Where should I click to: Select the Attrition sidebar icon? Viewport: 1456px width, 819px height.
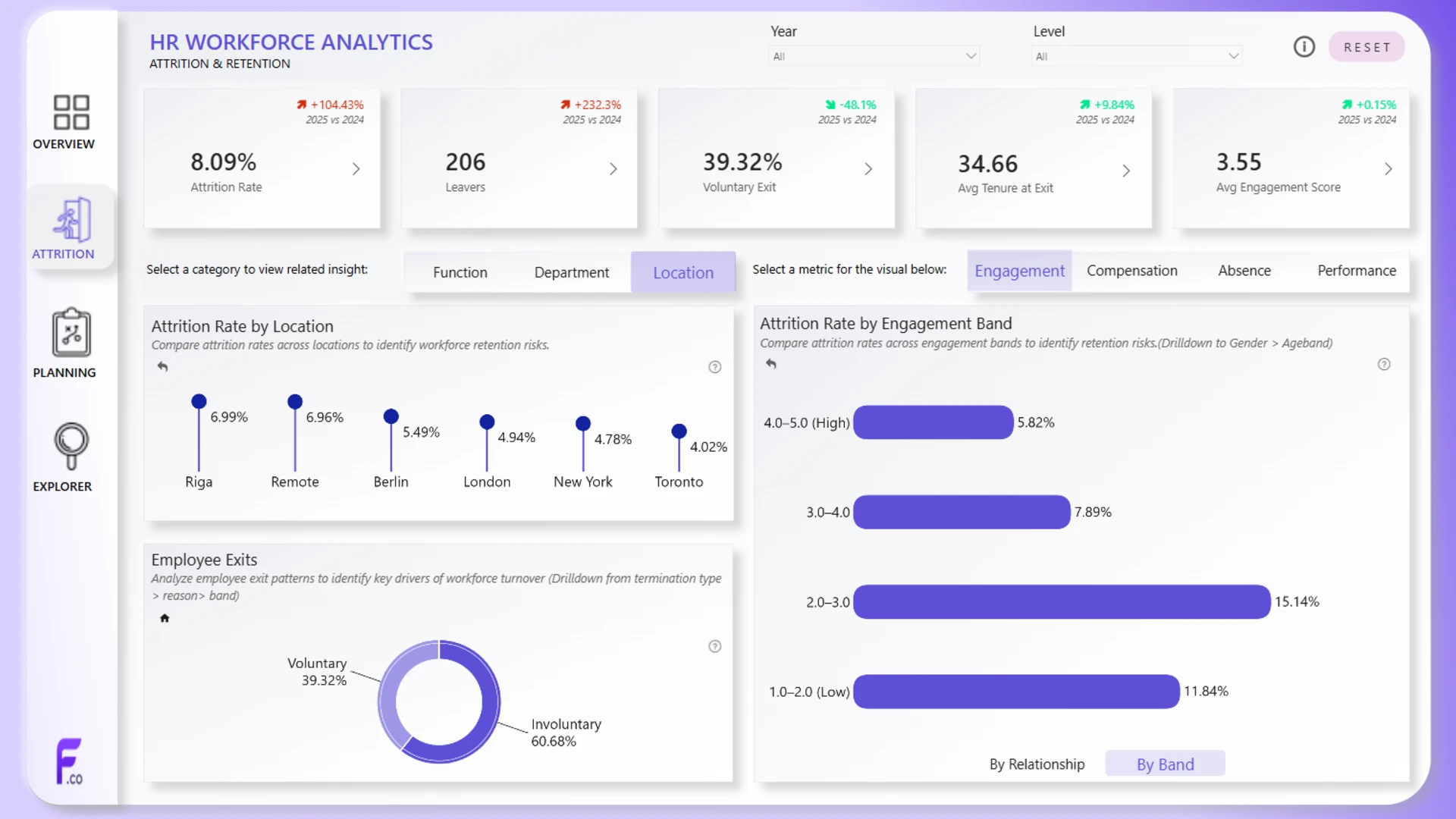pyautogui.click(x=71, y=220)
